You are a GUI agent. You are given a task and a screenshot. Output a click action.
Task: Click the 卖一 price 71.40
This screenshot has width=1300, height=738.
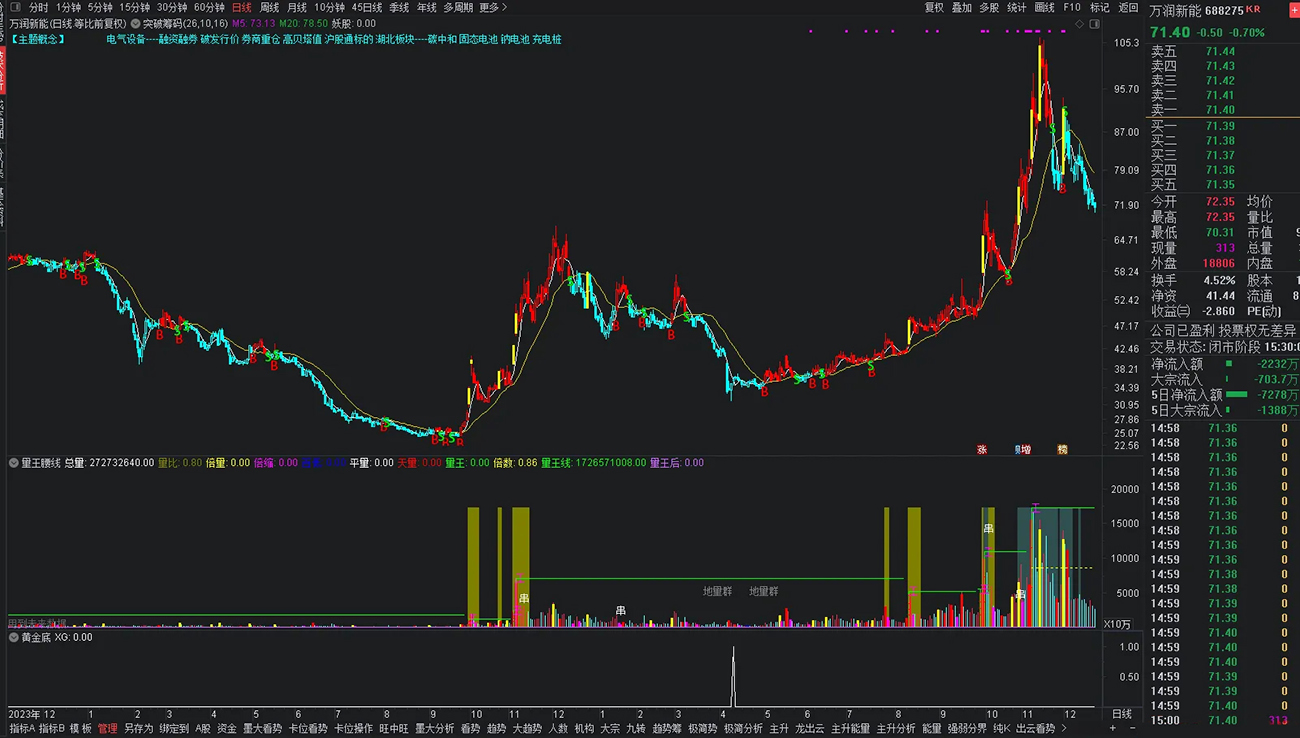click(1220, 110)
